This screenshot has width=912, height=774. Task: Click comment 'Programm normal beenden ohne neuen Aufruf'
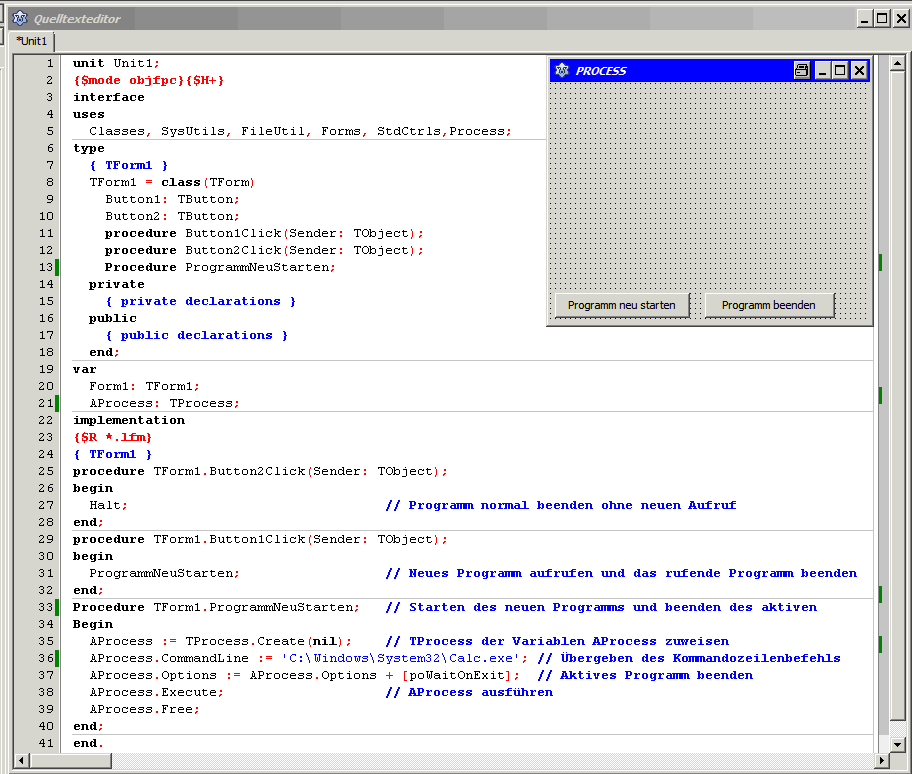click(x=572, y=505)
